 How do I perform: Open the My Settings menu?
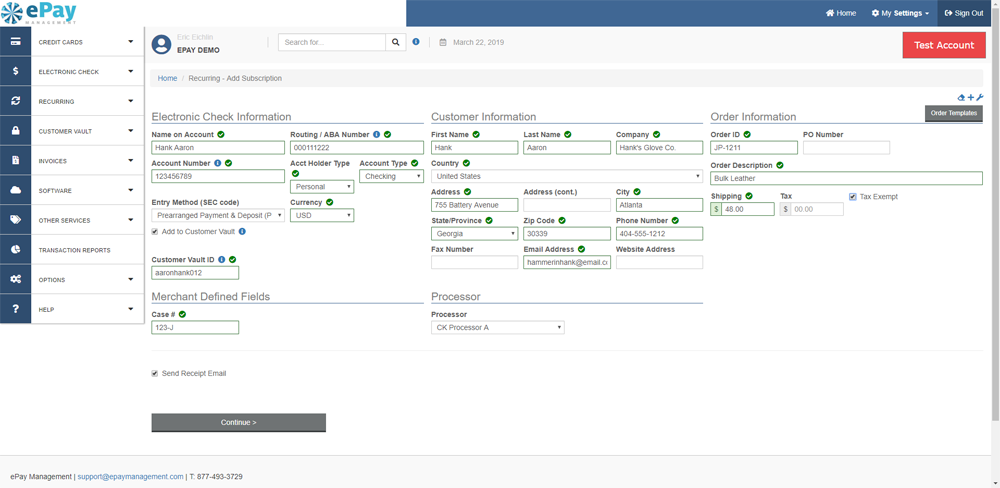point(899,13)
